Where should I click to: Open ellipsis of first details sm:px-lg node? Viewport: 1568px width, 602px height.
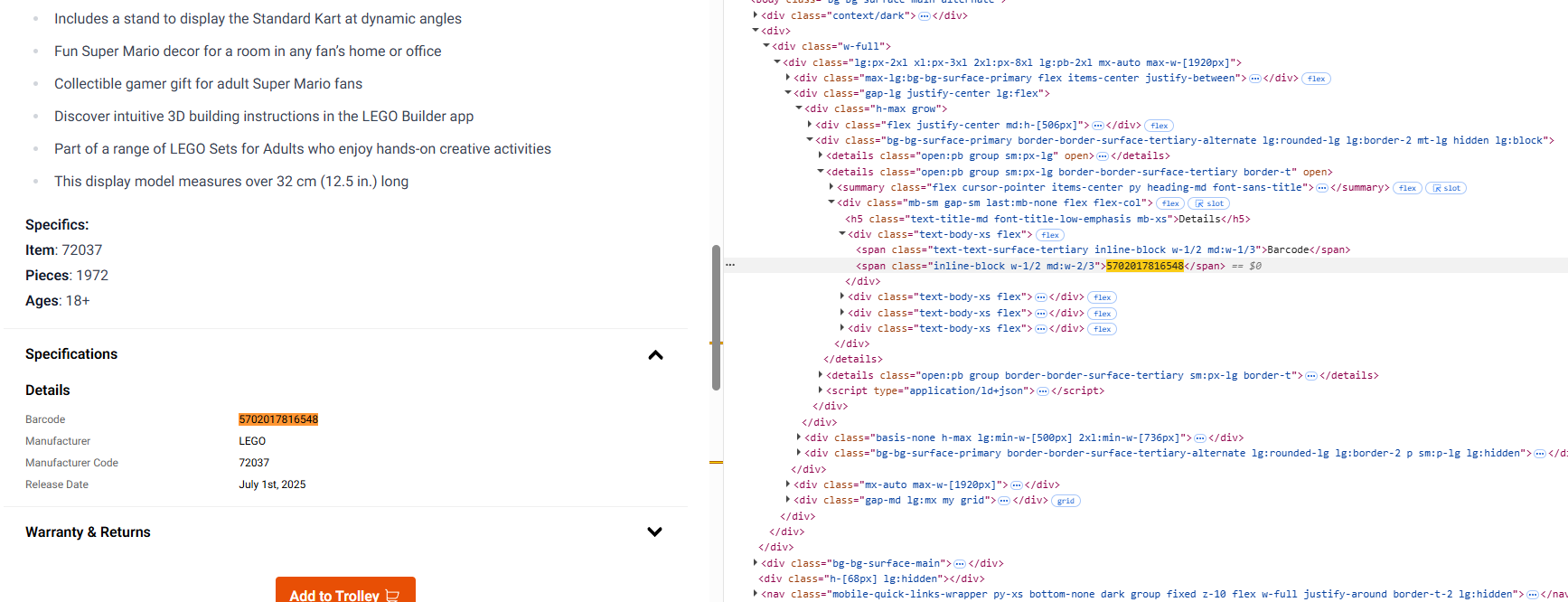pyautogui.click(x=1102, y=156)
